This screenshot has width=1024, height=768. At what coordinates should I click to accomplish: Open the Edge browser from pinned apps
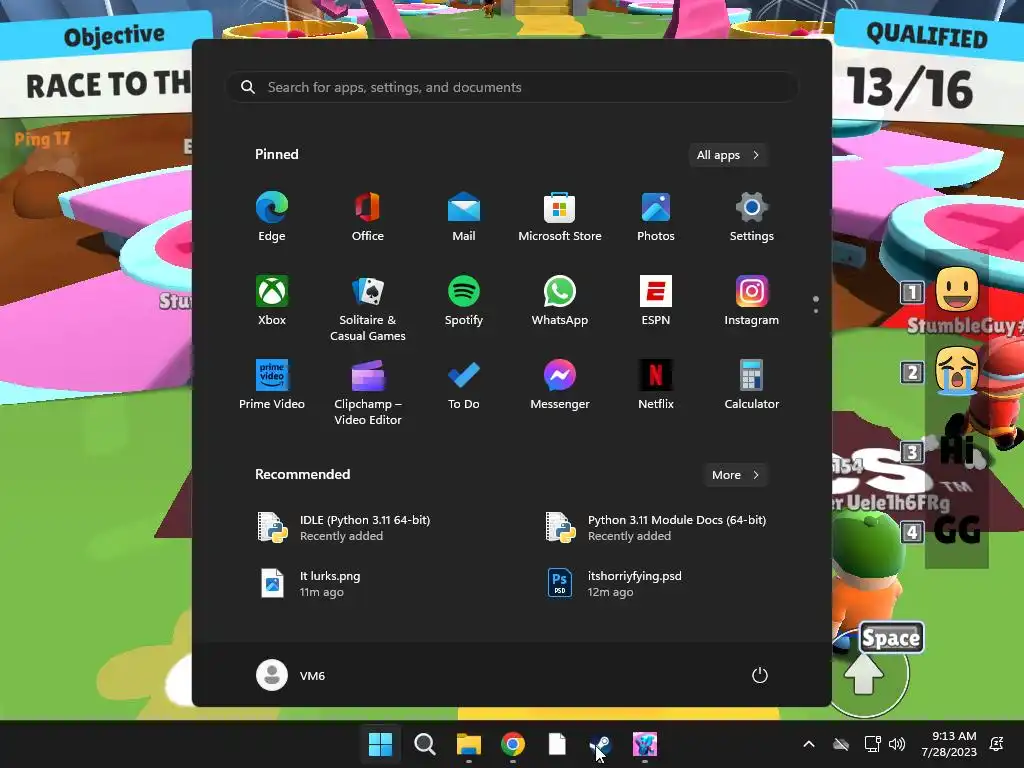tap(272, 217)
